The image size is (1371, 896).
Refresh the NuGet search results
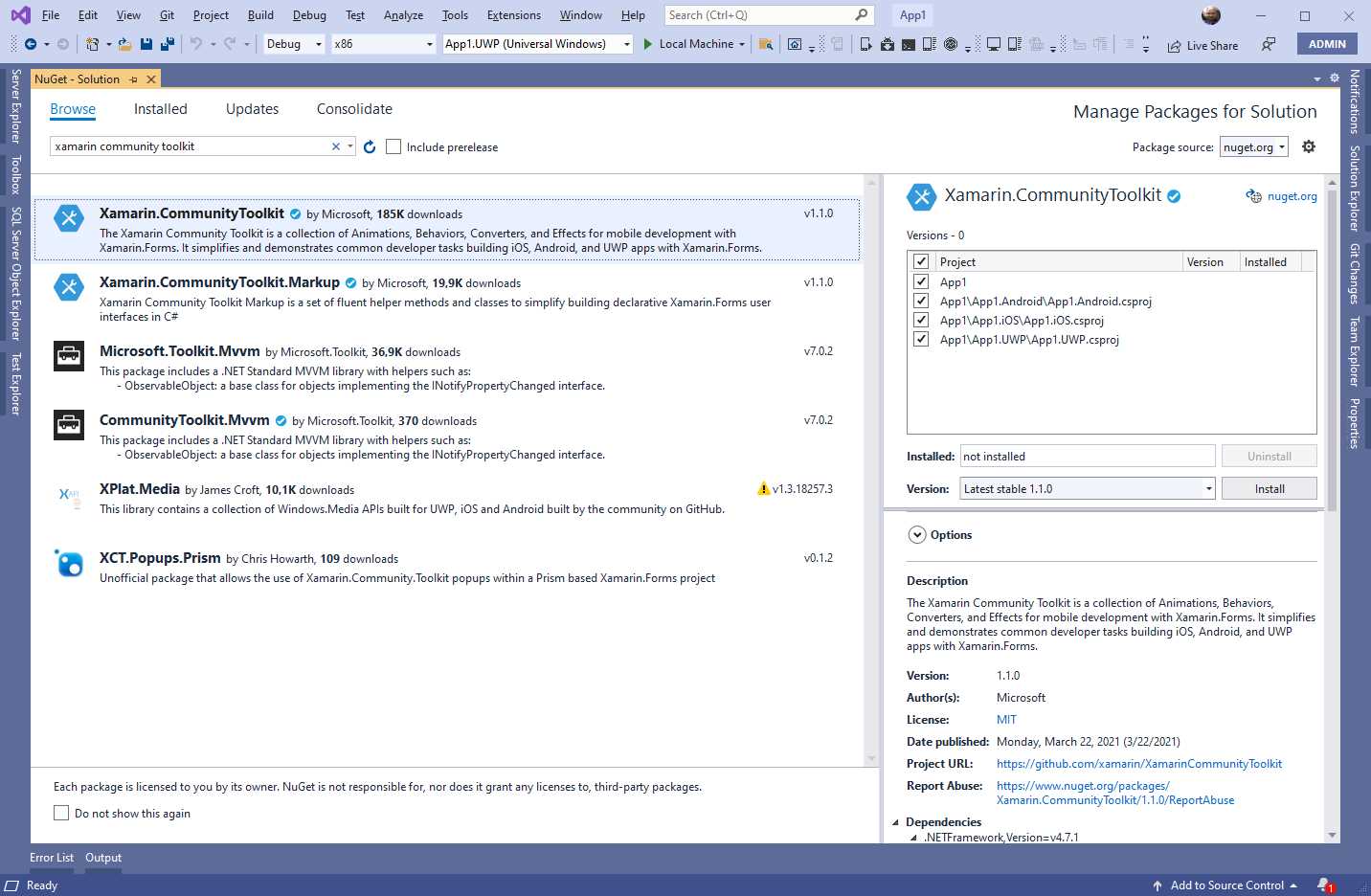coord(371,146)
